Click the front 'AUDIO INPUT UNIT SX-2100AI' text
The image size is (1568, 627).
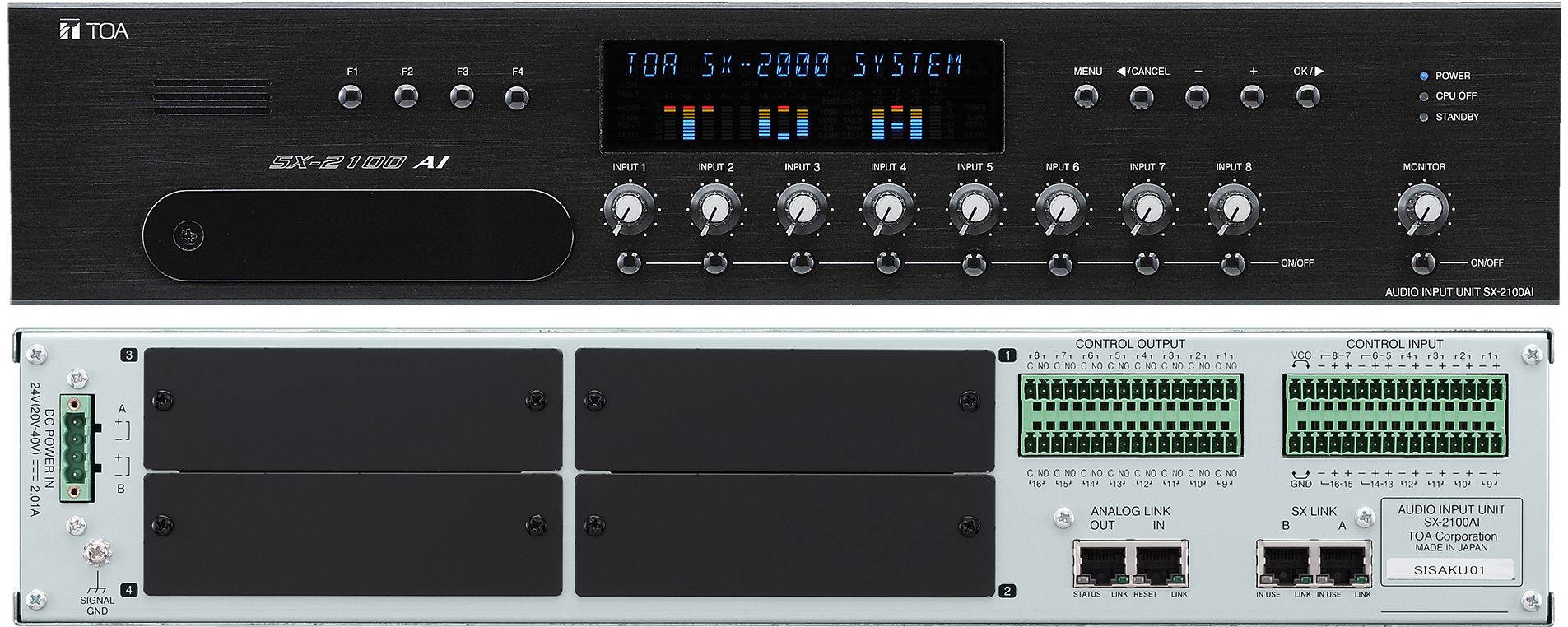[x=1459, y=292]
